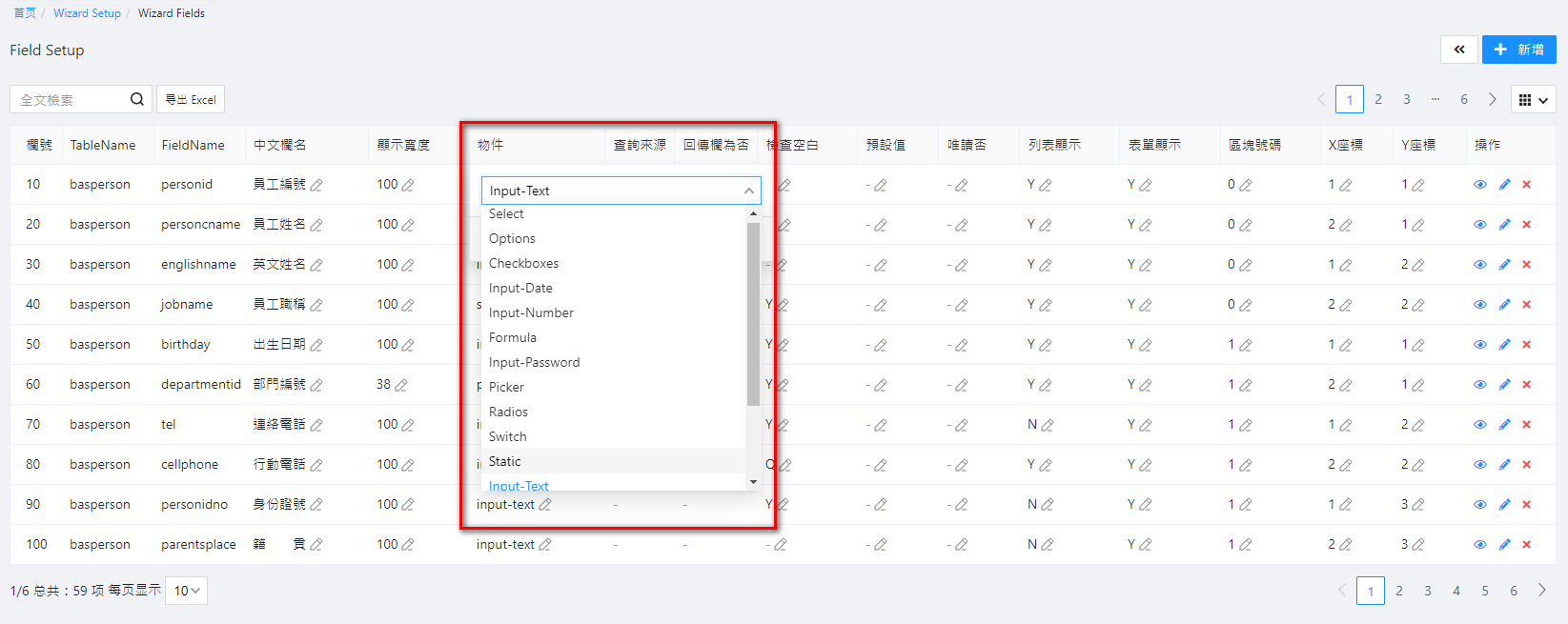Viewport: 1568px width, 624px height.
Task: Click the view eye icon for personid row
Action: click(1479, 185)
